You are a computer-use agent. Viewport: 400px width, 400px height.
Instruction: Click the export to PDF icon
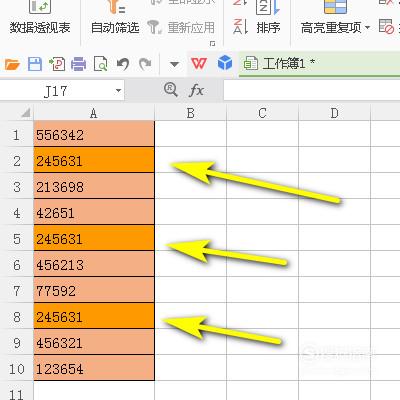(x=57, y=64)
